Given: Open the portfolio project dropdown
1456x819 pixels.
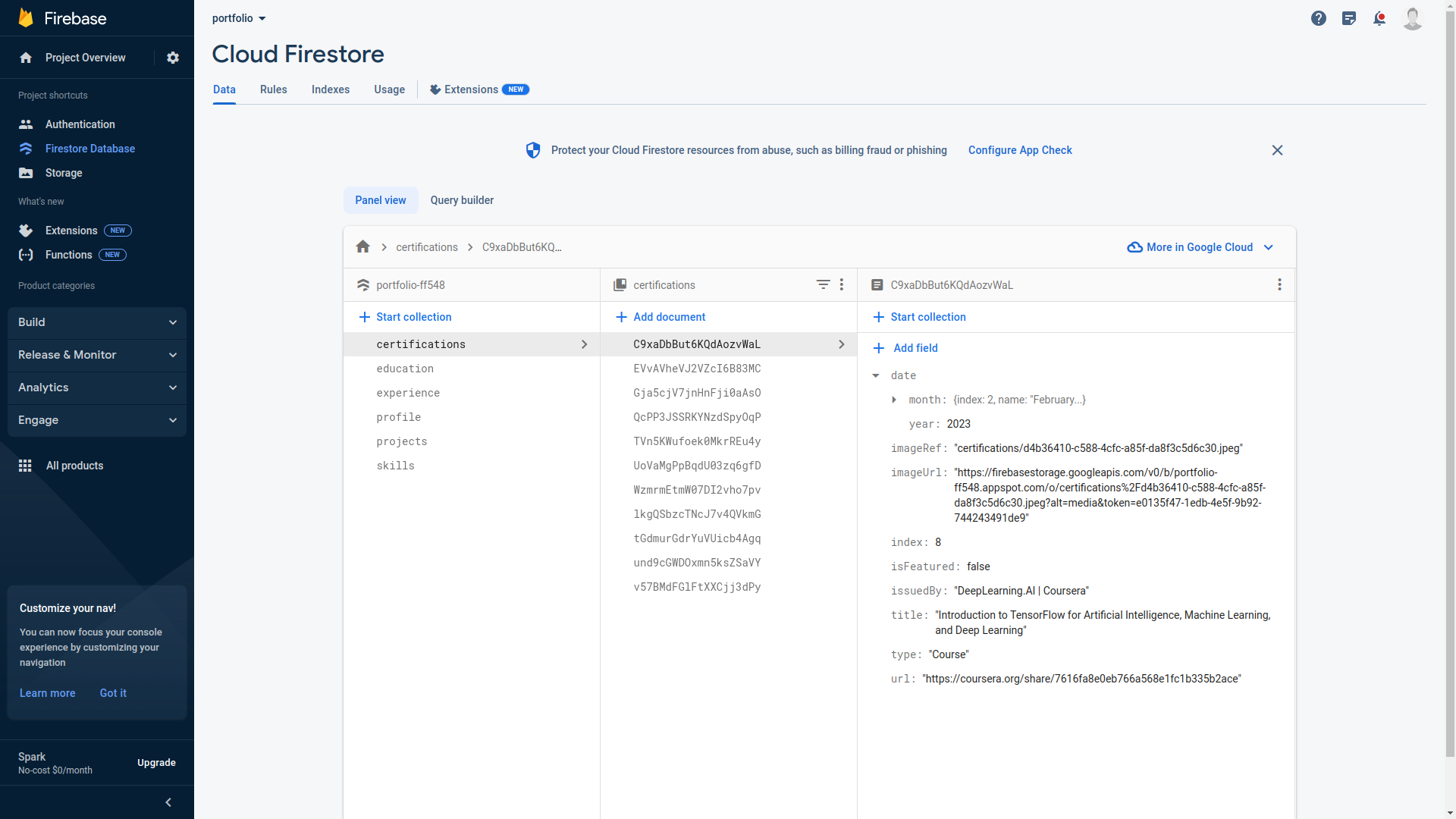Looking at the screenshot, I should (239, 18).
